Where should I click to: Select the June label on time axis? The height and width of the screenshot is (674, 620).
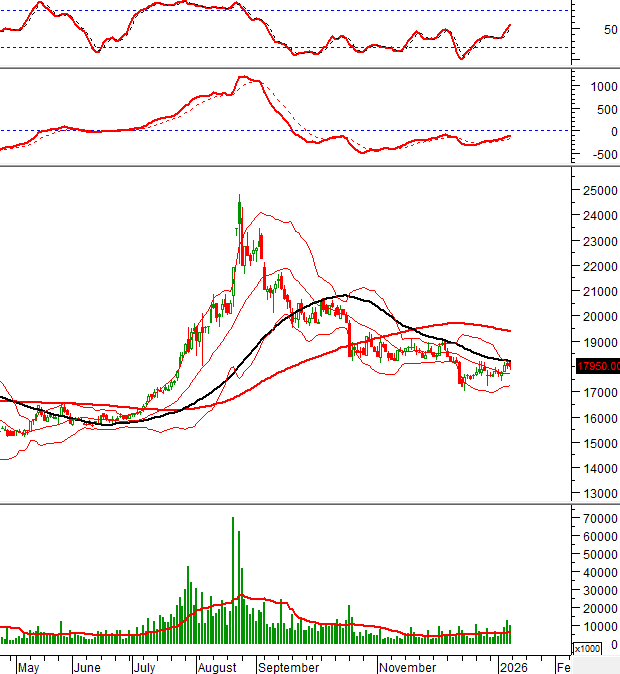coord(87,667)
